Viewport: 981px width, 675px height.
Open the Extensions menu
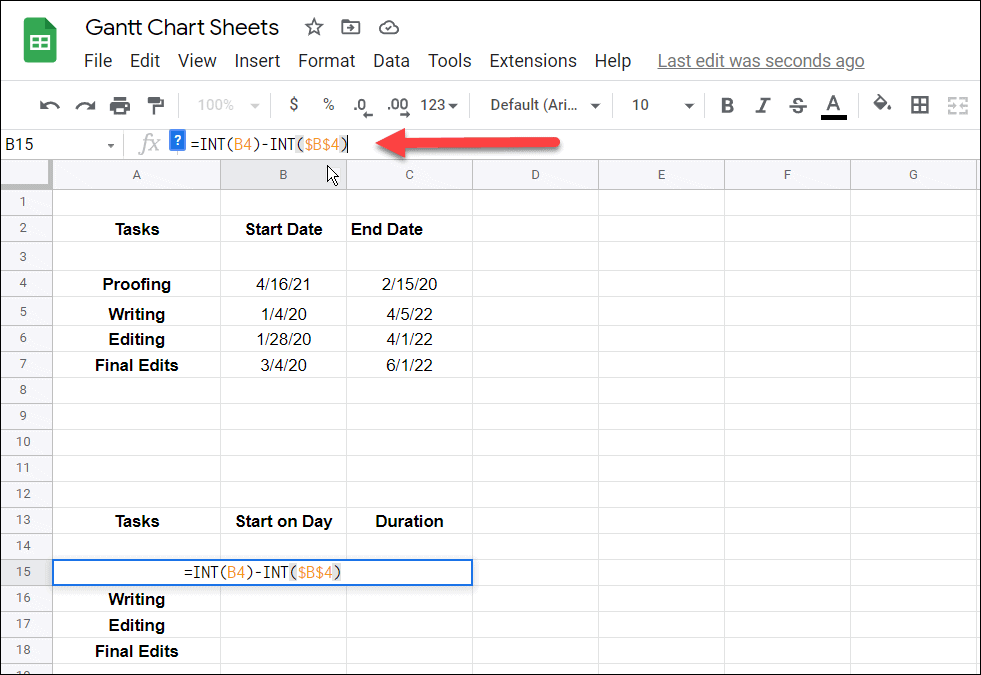(532, 61)
